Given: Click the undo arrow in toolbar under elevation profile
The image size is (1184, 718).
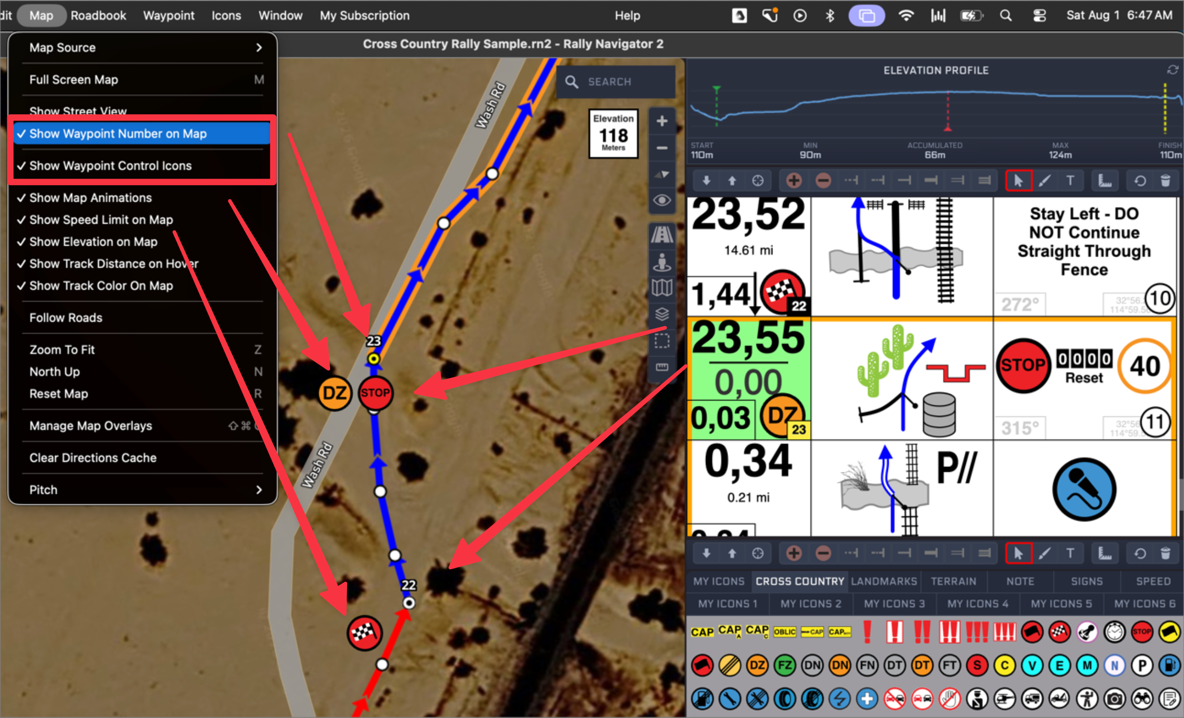Looking at the screenshot, I should click(1139, 180).
